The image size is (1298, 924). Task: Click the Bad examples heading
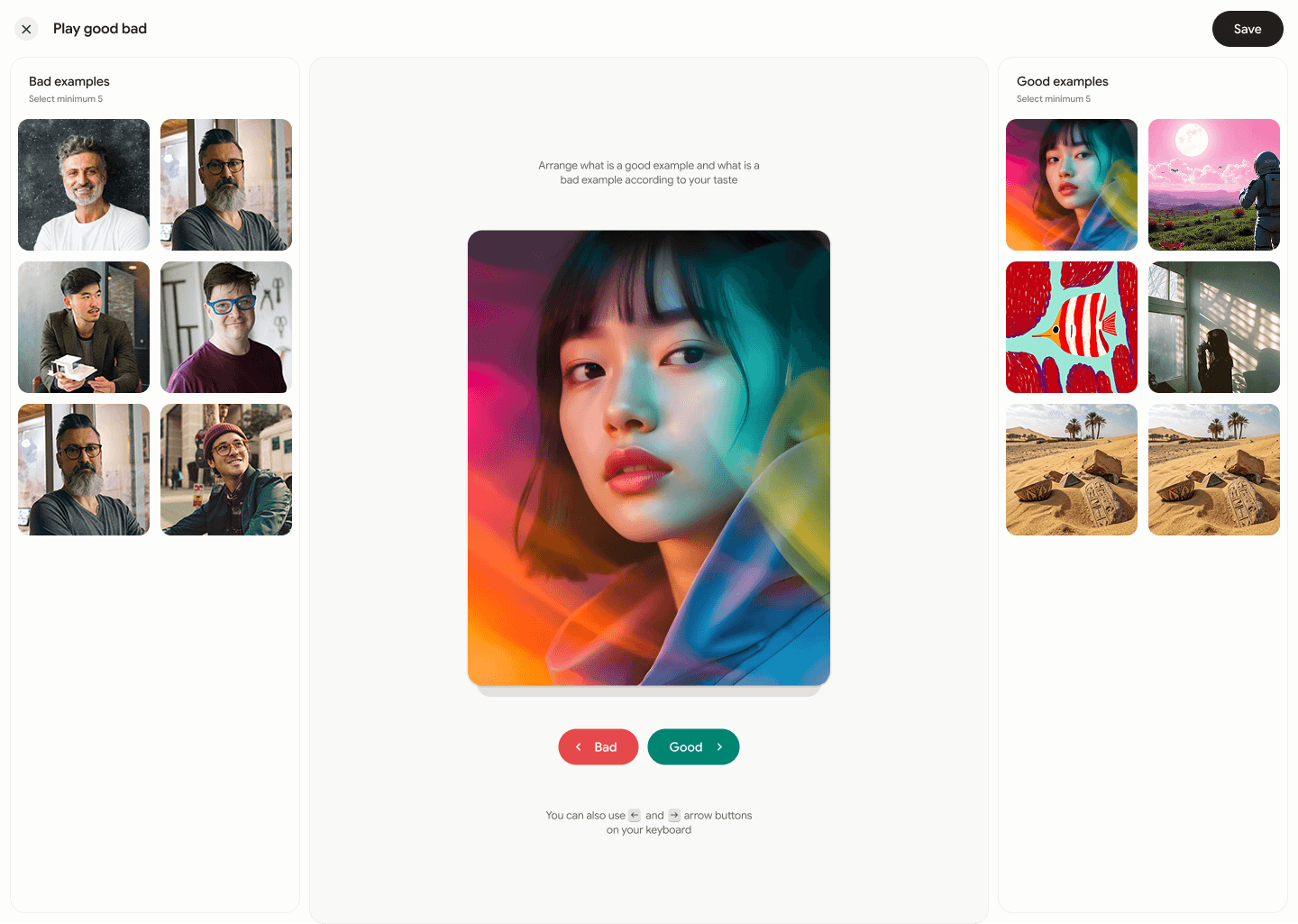point(69,81)
